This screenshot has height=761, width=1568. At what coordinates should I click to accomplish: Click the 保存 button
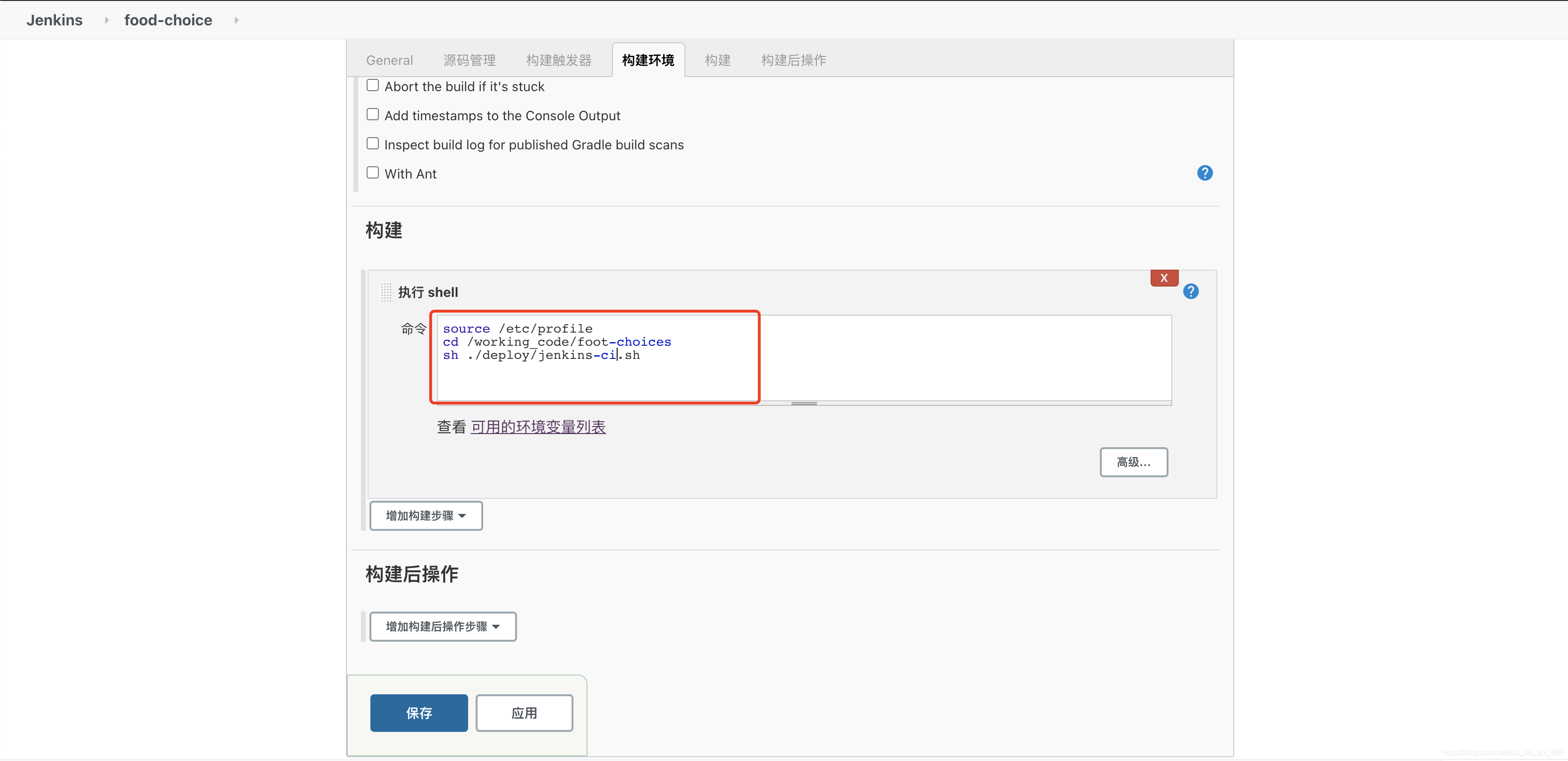click(x=419, y=712)
